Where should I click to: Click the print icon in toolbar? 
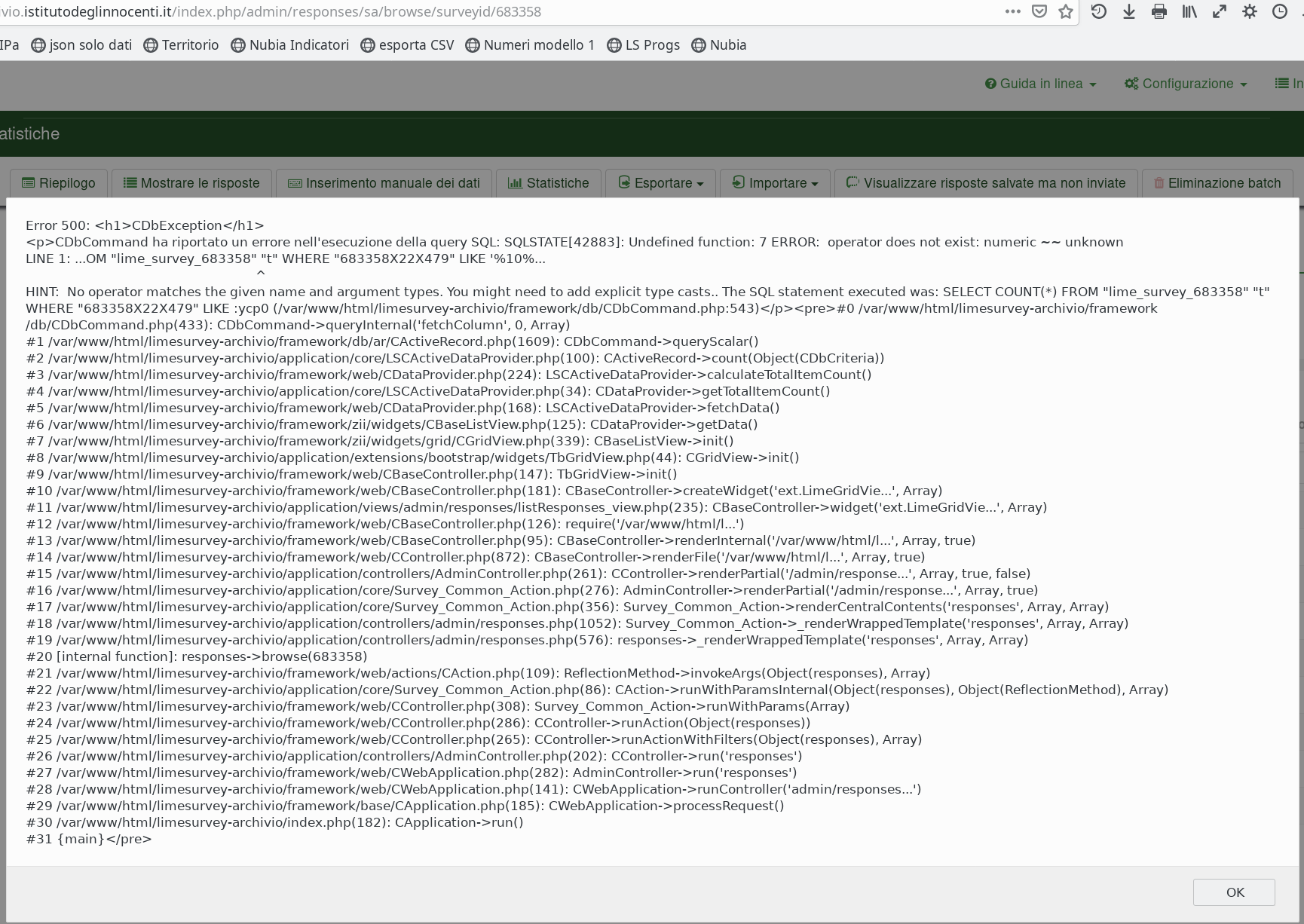coord(1159,12)
